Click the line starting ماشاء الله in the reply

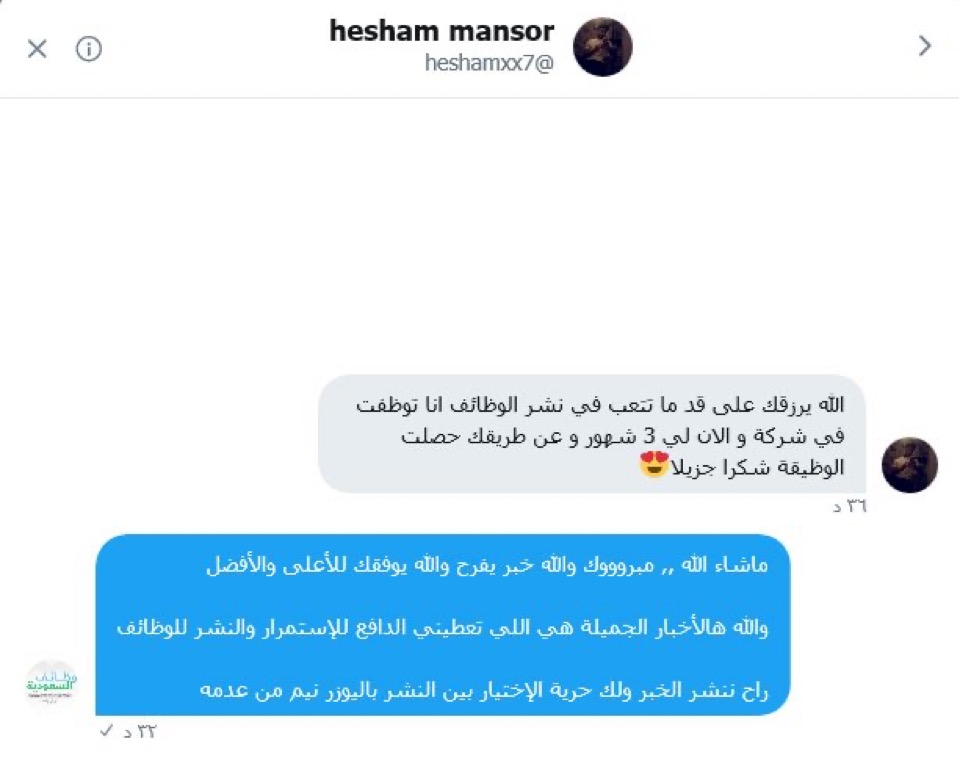[487, 565]
